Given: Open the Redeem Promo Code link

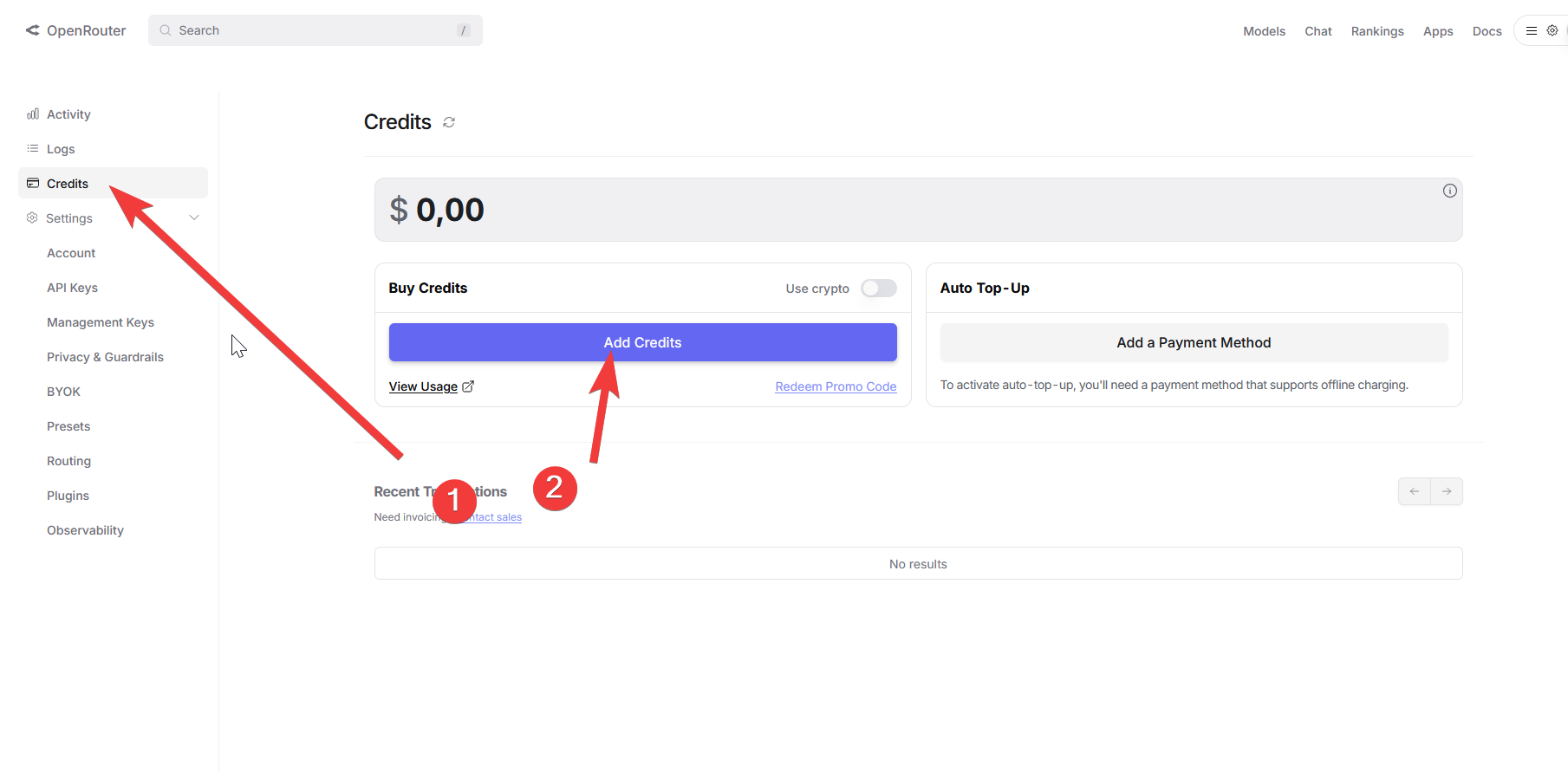Looking at the screenshot, I should (x=836, y=386).
